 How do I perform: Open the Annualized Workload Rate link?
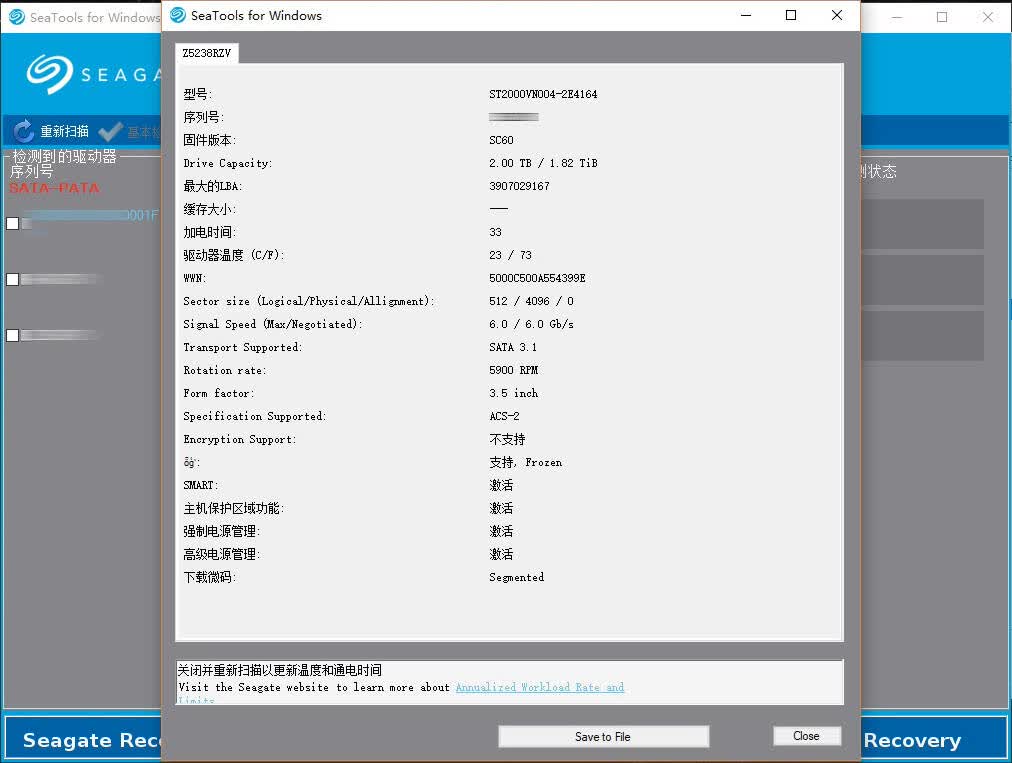click(540, 687)
